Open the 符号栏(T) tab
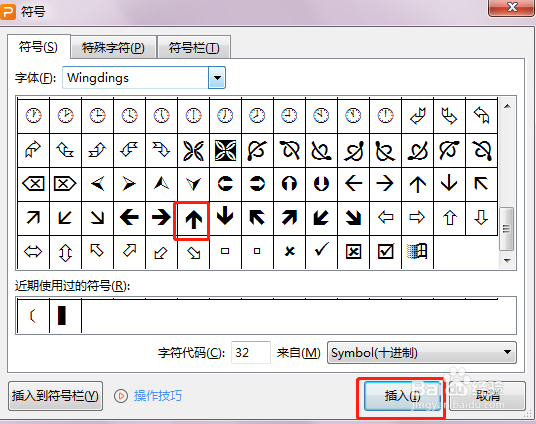This screenshot has width=536, height=424. pyautogui.click(x=194, y=48)
